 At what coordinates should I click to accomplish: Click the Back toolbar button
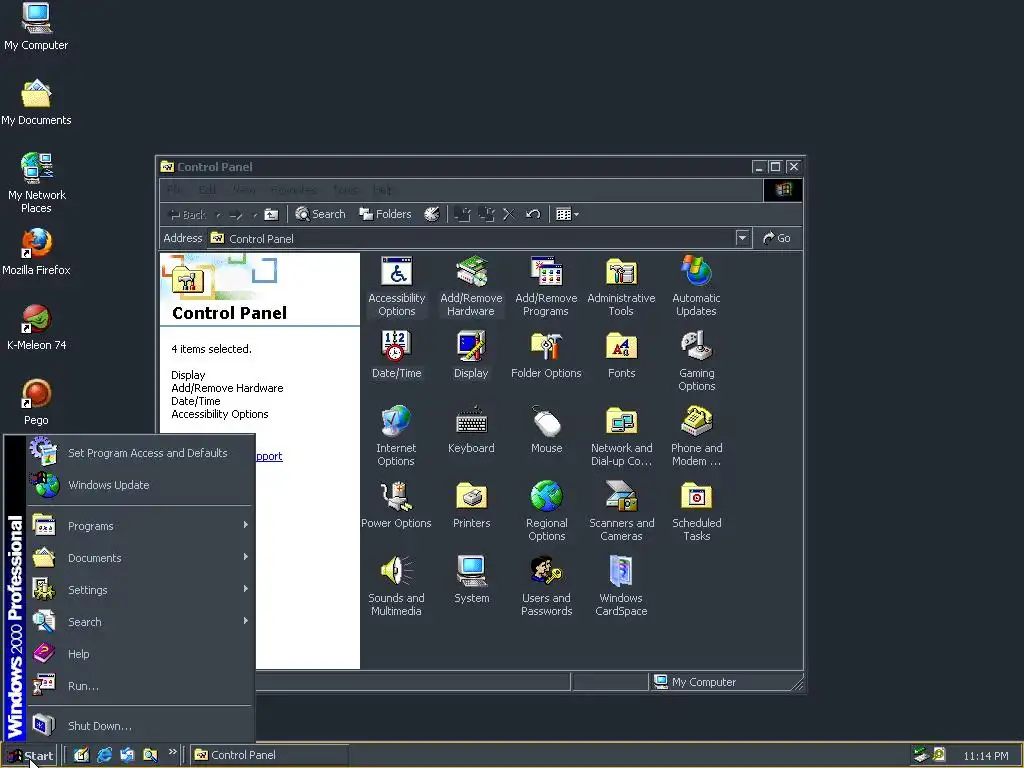(188, 214)
